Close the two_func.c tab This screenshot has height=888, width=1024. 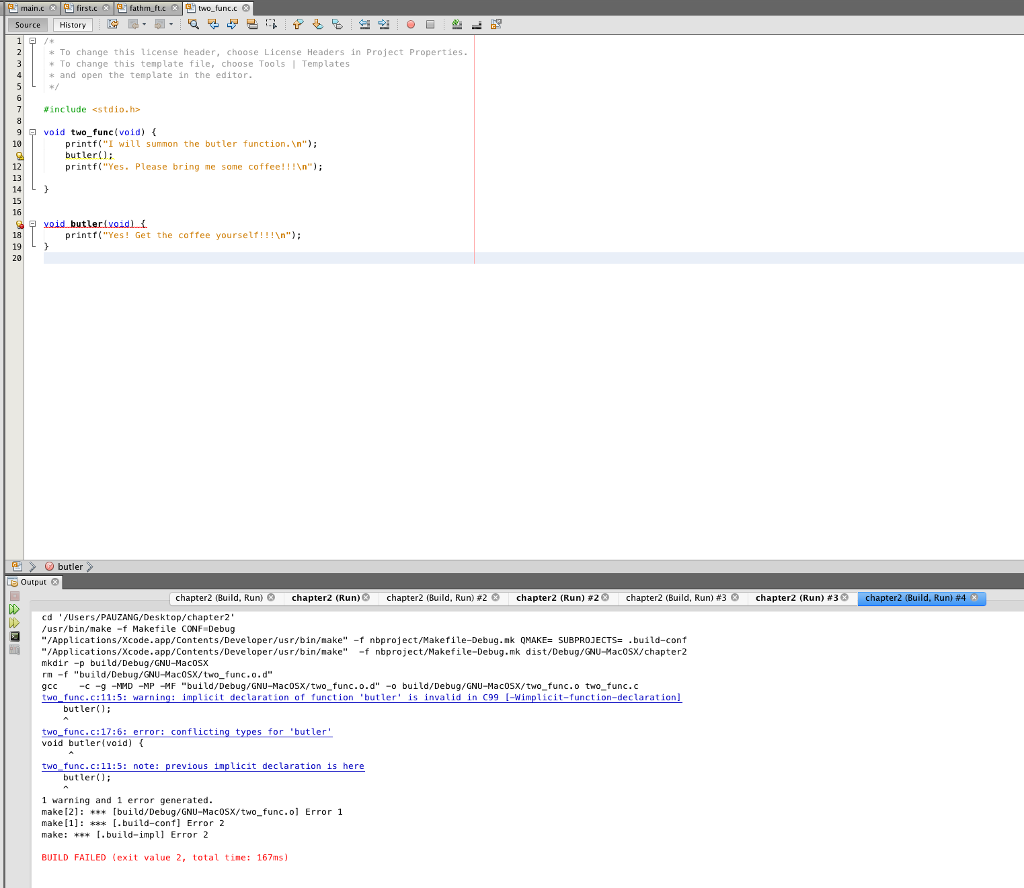click(x=246, y=8)
